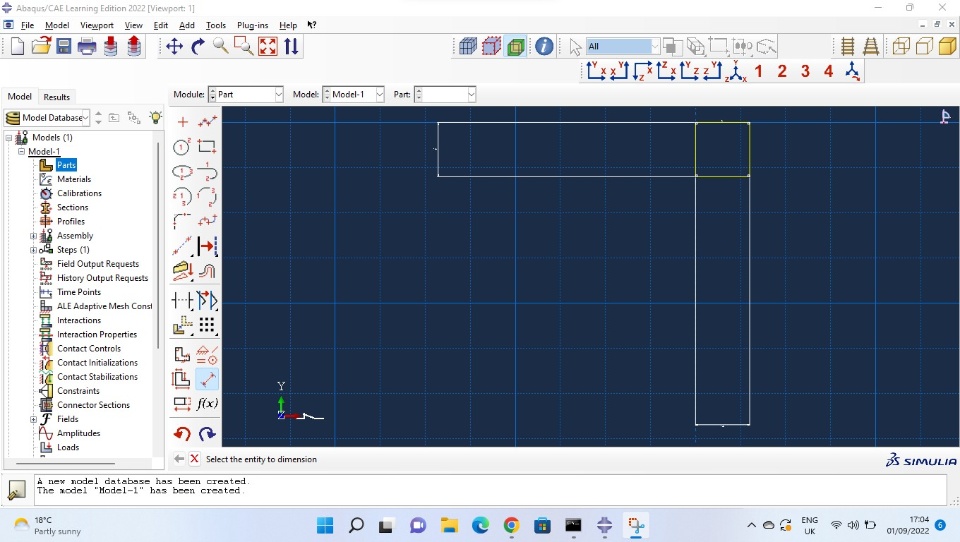Redo the last sketch action
The width and height of the screenshot is (960, 542).
point(207,434)
